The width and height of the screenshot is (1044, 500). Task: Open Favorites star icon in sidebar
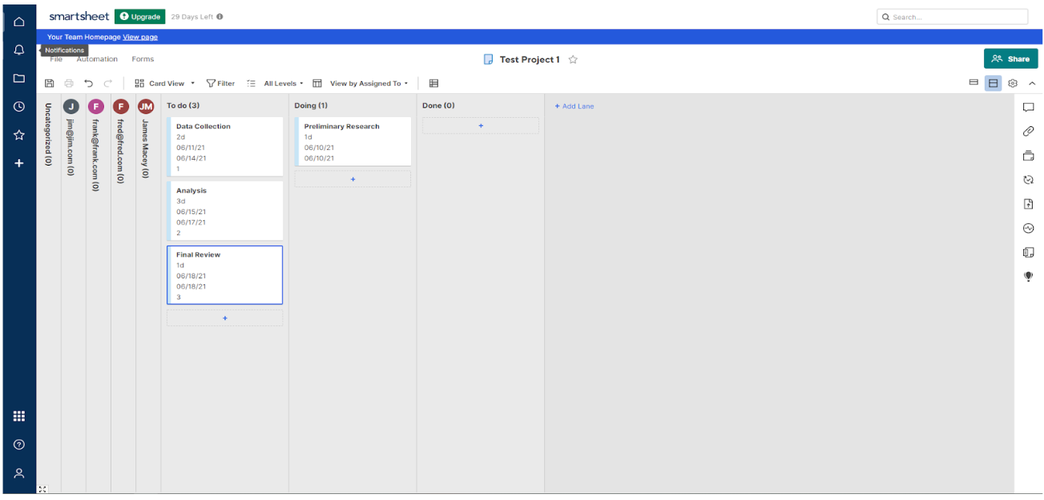pos(18,134)
